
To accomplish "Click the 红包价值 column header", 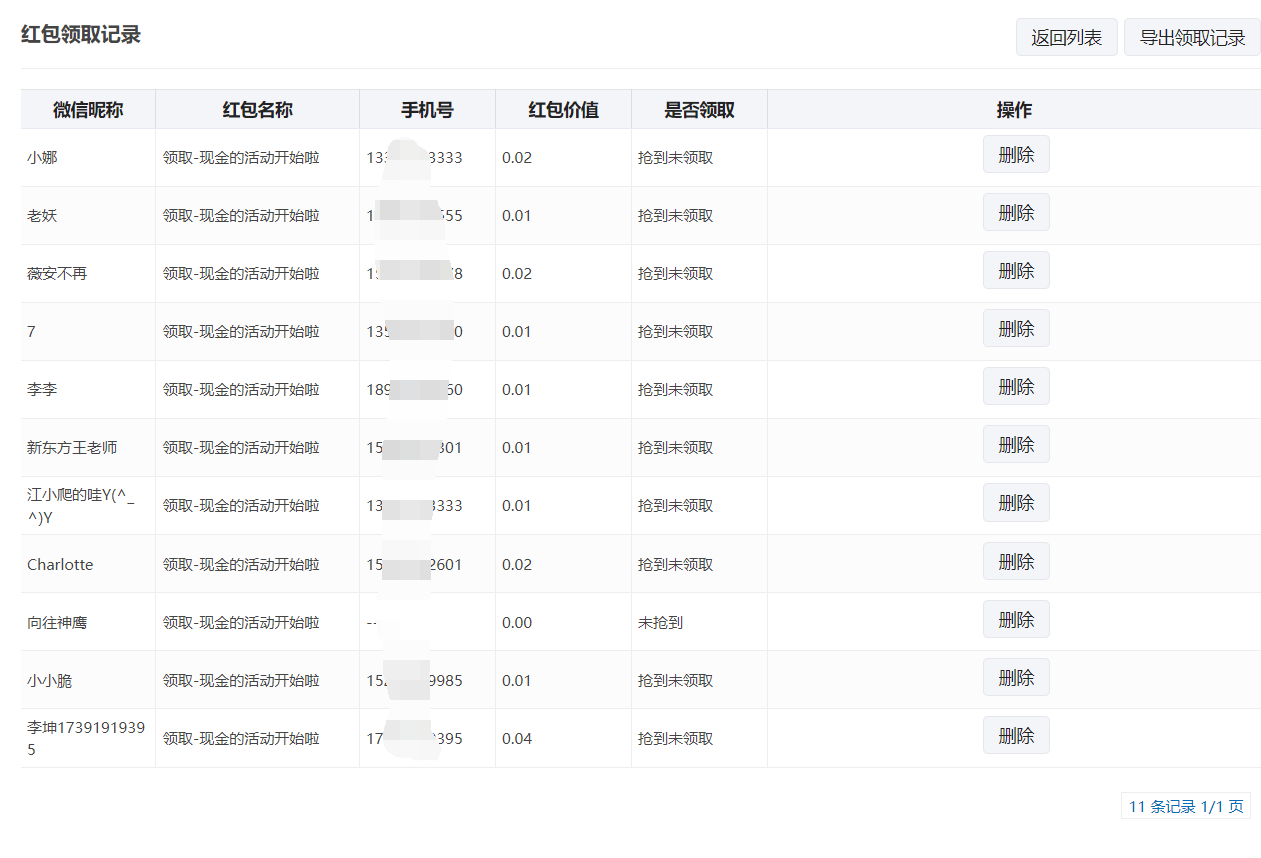I will point(563,110).
